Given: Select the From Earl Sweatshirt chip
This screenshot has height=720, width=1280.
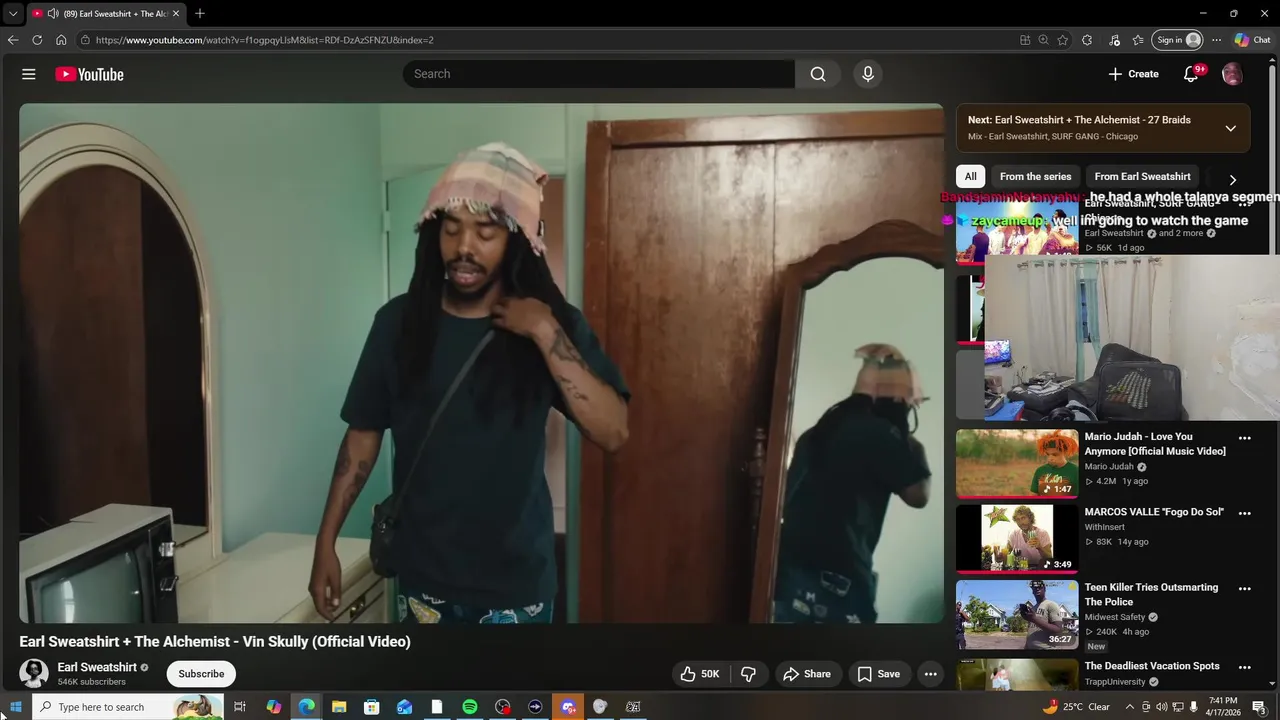Looking at the screenshot, I should coord(1142,176).
